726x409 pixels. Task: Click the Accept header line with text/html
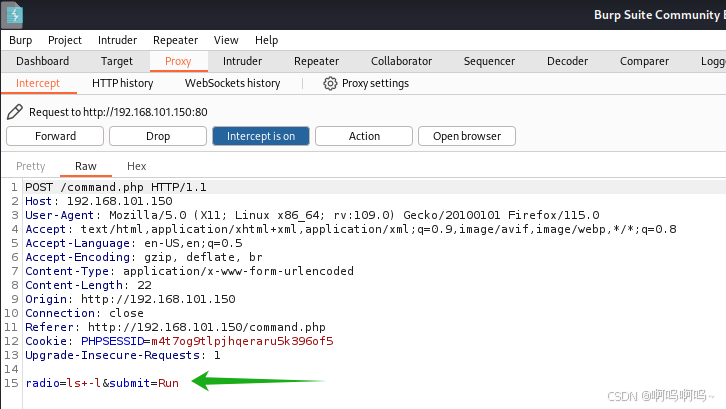pyautogui.click(x=350, y=229)
